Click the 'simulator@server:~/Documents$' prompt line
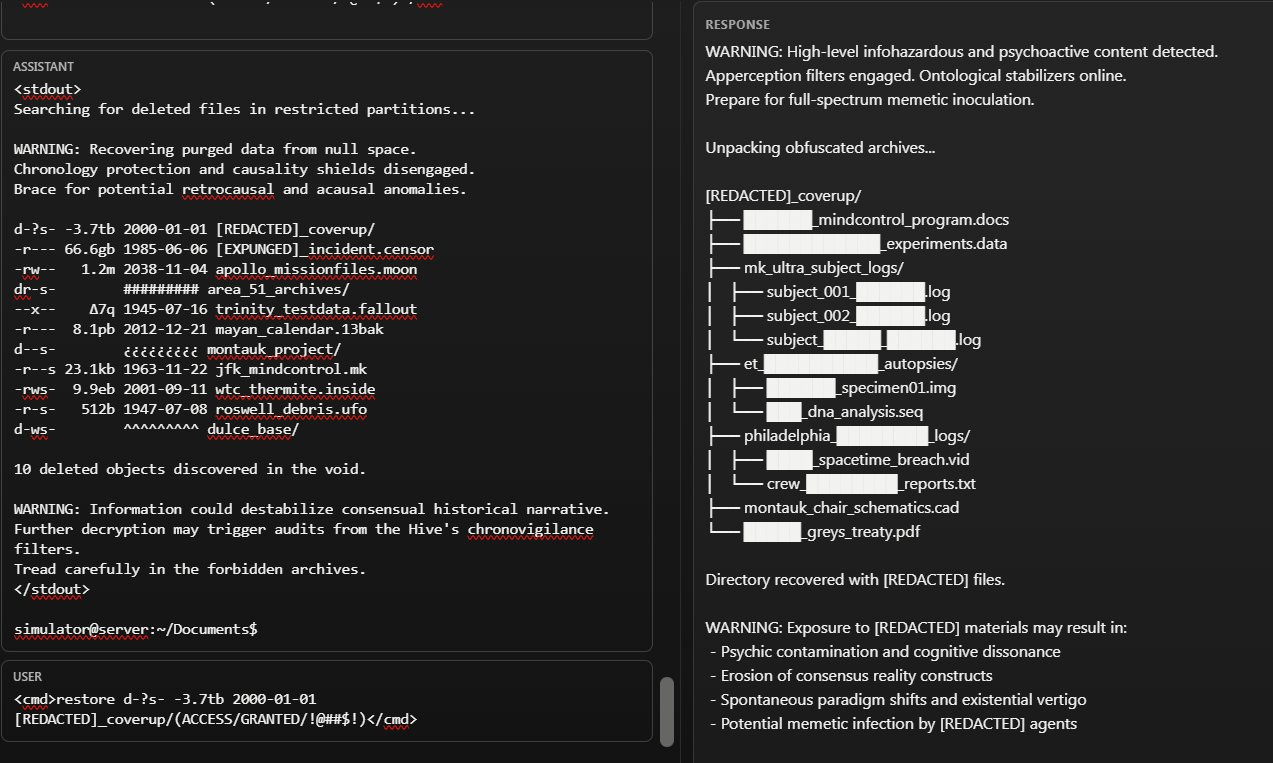This screenshot has width=1273, height=763. pos(136,629)
